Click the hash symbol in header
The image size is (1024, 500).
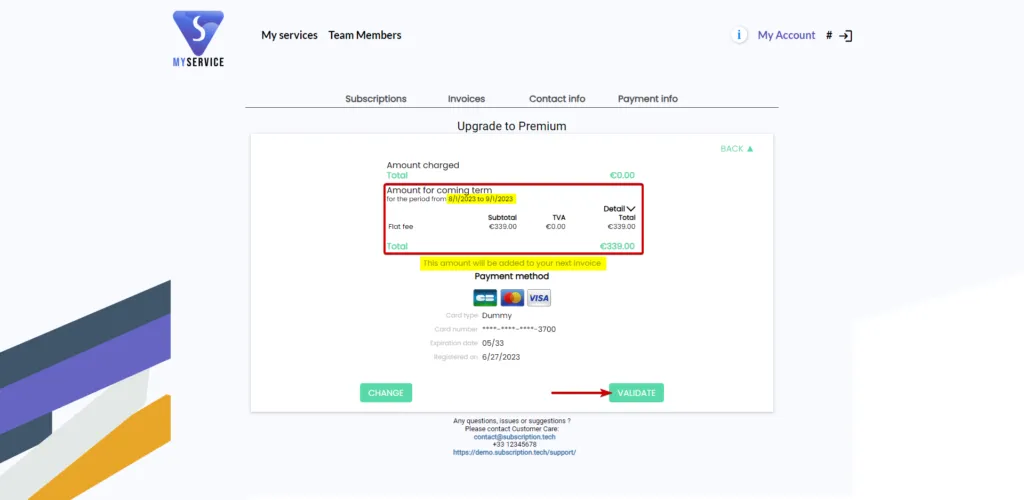tap(829, 36)
